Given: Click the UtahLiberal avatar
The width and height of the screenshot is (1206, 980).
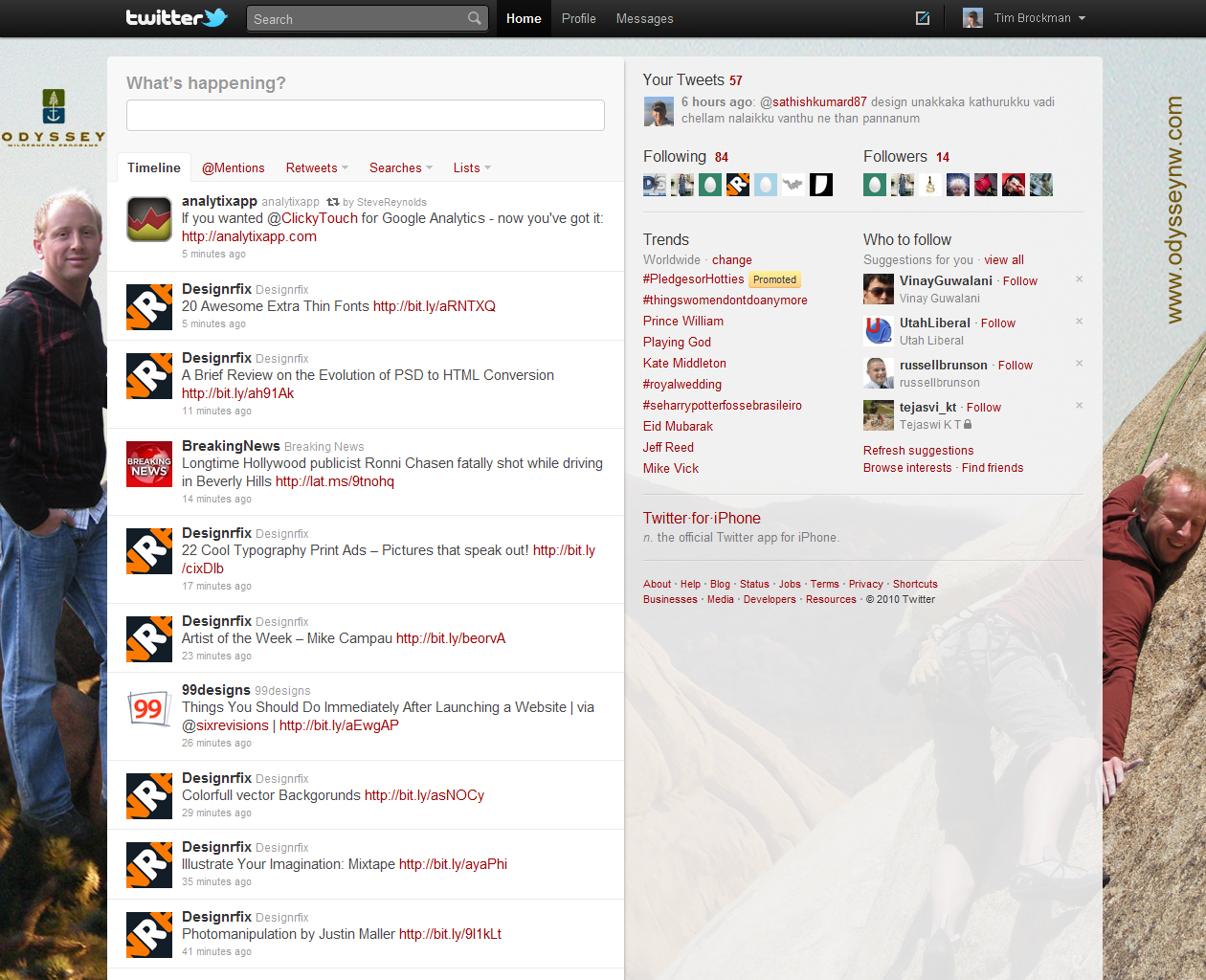Looking at the screenshot, I should 879,331.
